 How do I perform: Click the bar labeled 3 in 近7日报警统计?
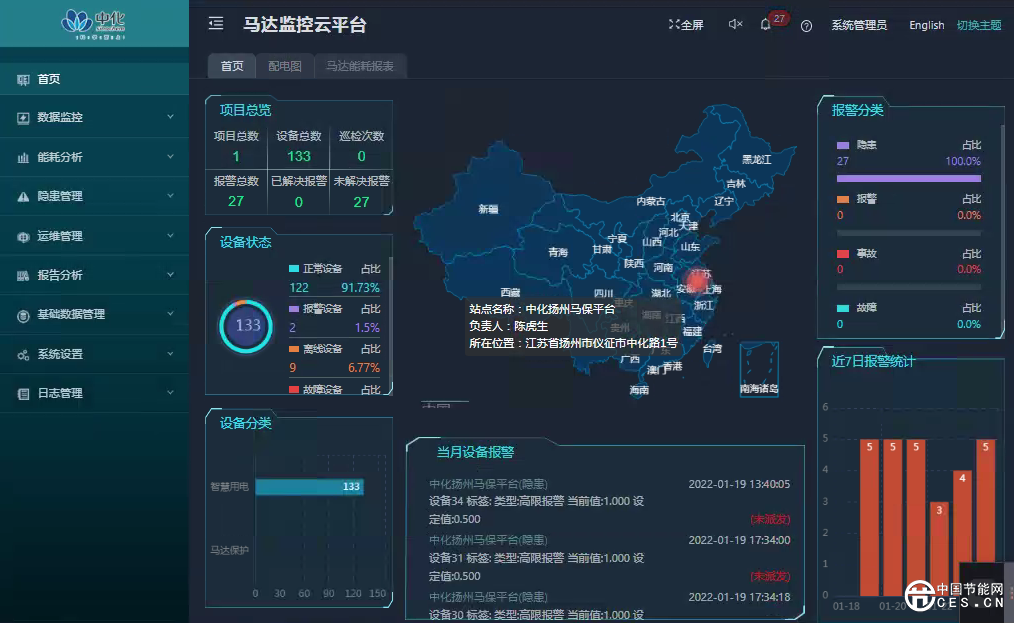click(939, 549)
